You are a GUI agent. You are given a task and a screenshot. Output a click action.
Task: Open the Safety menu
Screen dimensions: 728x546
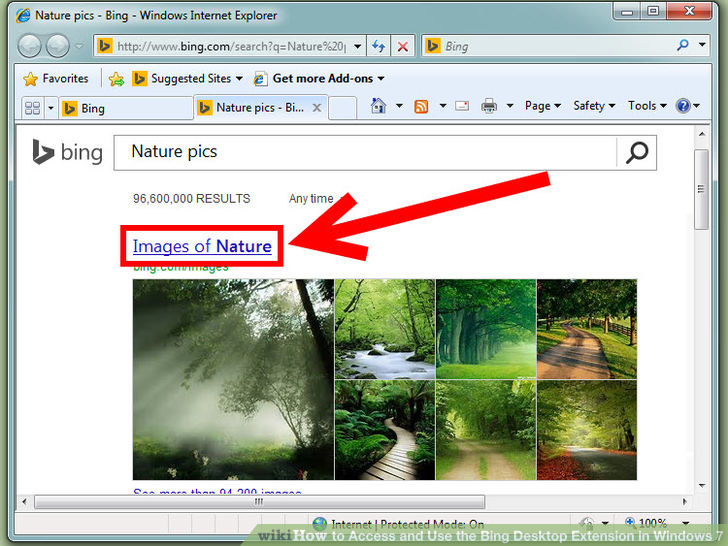point(594,106)
